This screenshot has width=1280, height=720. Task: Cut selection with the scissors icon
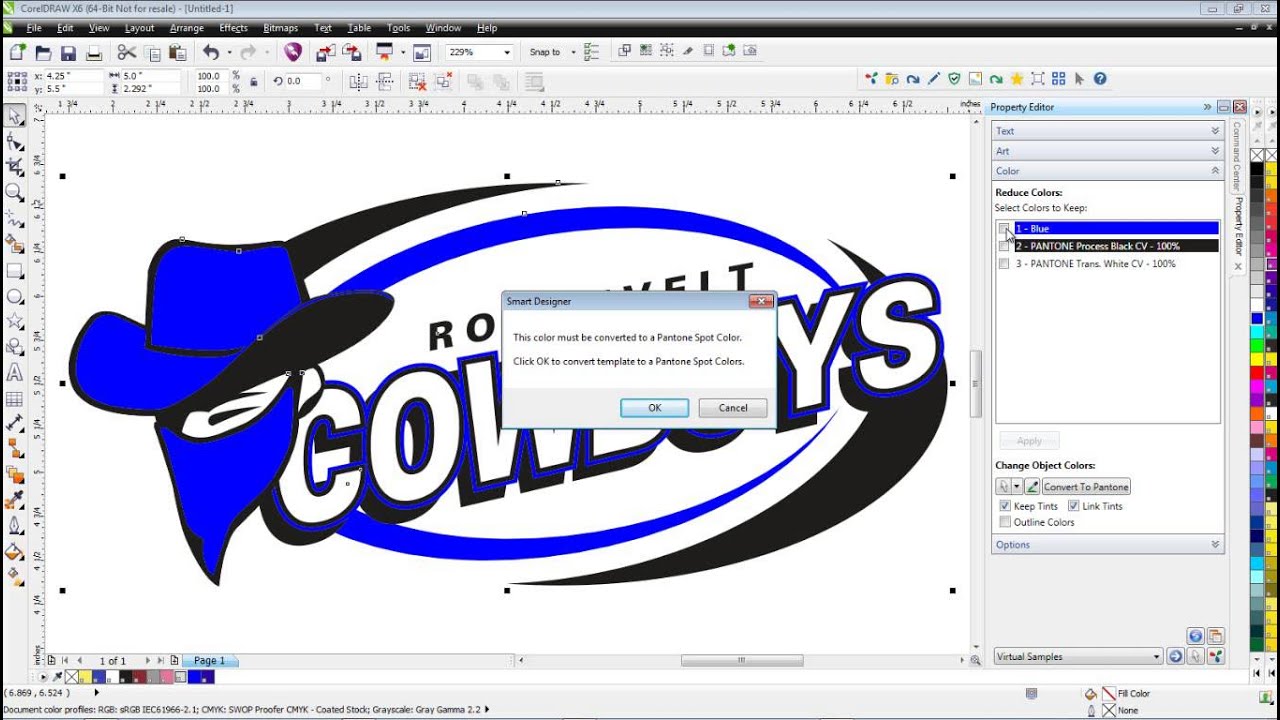click(127, 53)
